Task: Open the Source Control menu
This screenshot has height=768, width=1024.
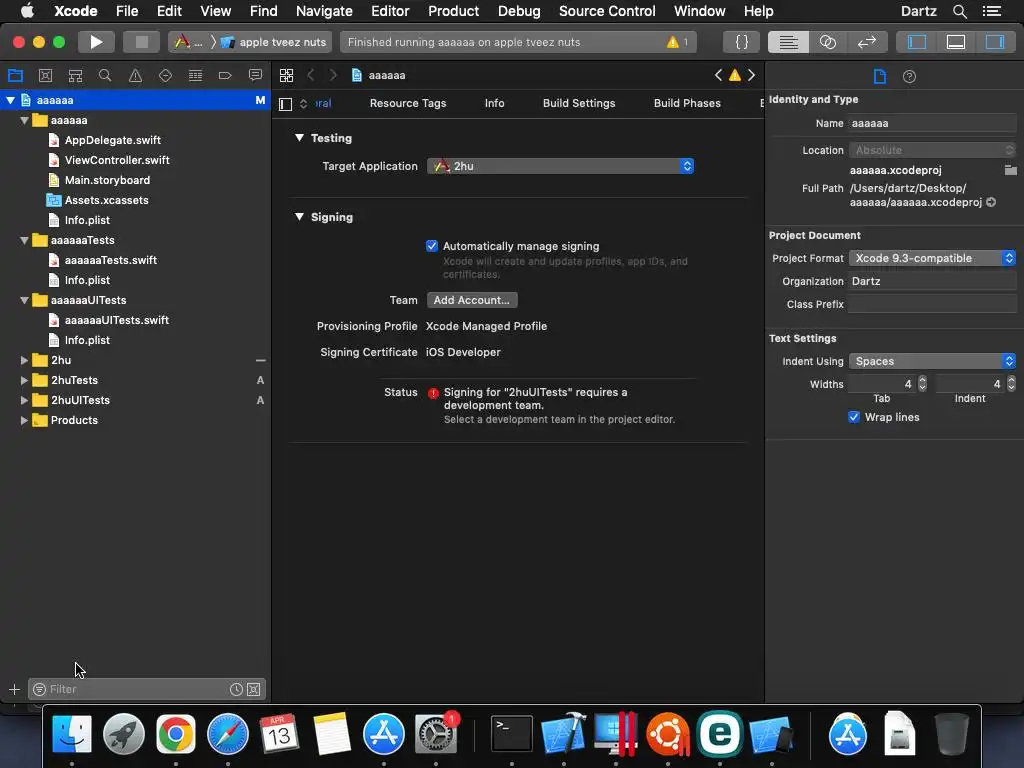Action: 607,11
